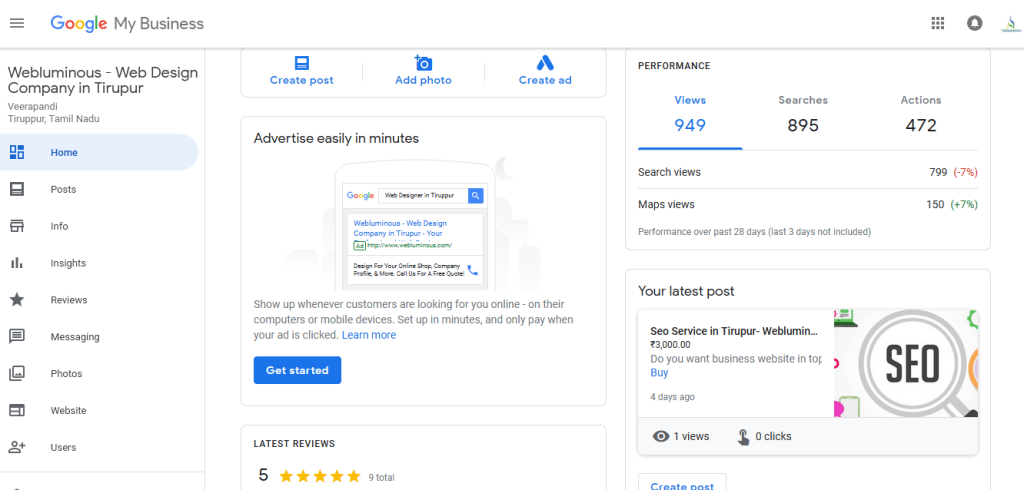Click the Create post button below latest post

pyautogui.click(x=682, y=482)
